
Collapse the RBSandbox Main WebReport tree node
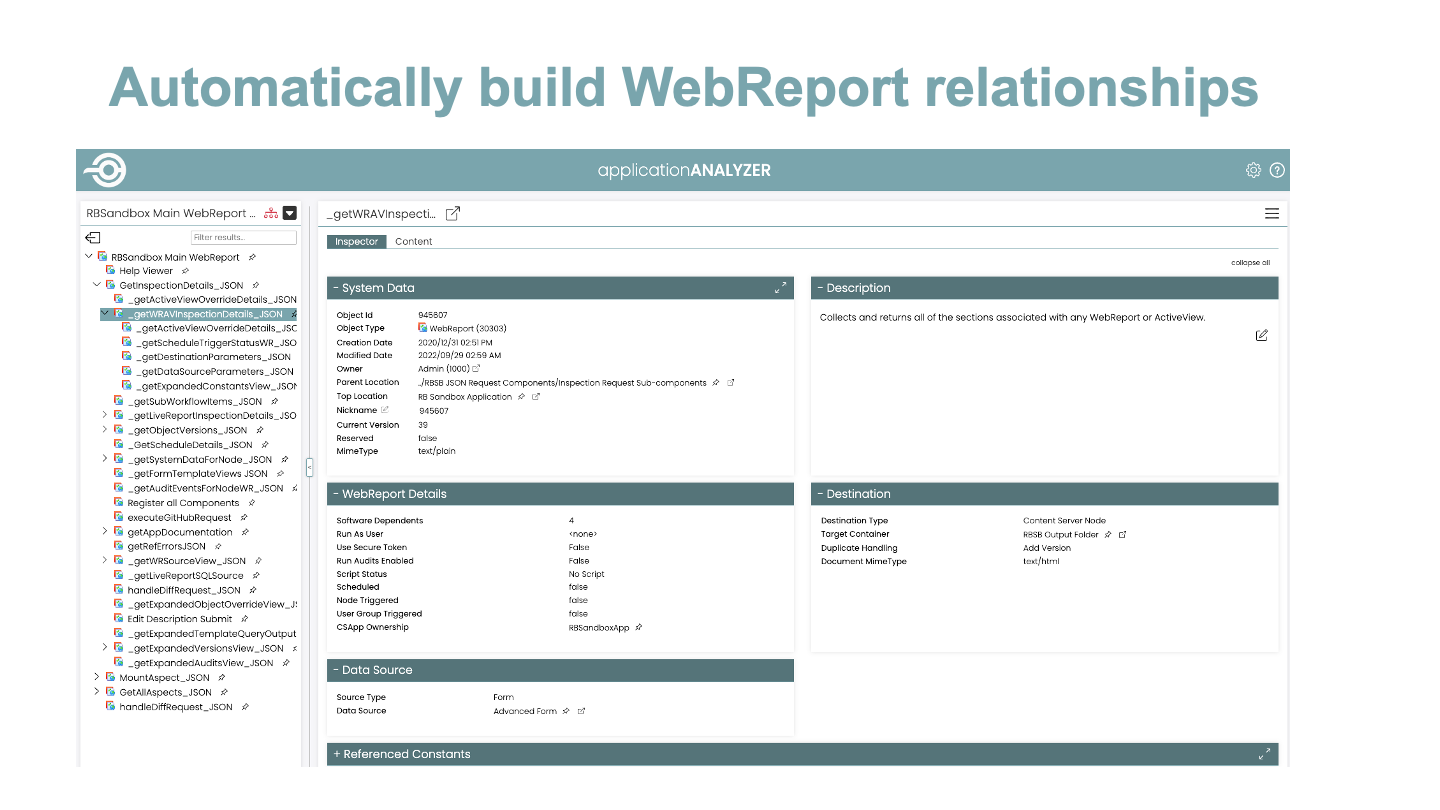pos(89,257)
